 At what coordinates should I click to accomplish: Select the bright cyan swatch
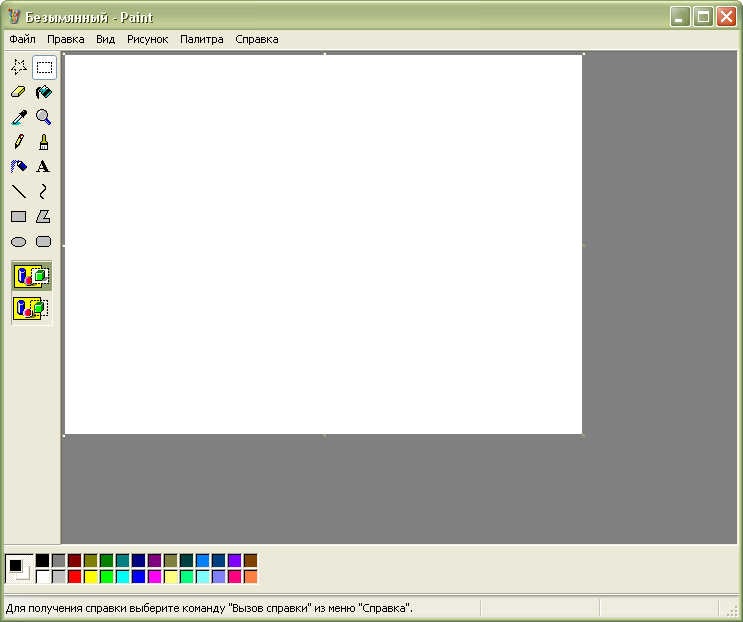(123, 577)
